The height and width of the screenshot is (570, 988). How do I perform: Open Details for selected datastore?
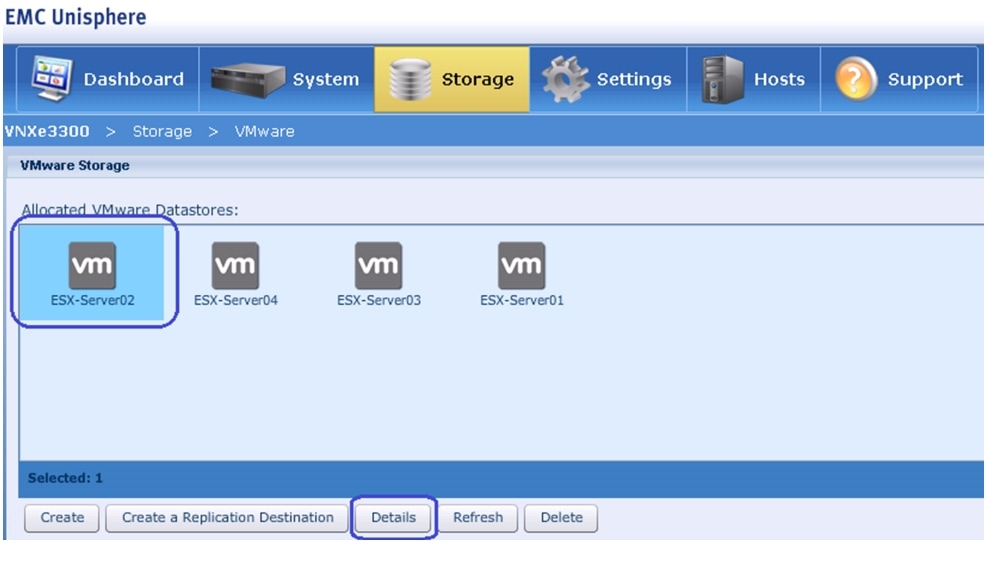(x=393, y=518)
